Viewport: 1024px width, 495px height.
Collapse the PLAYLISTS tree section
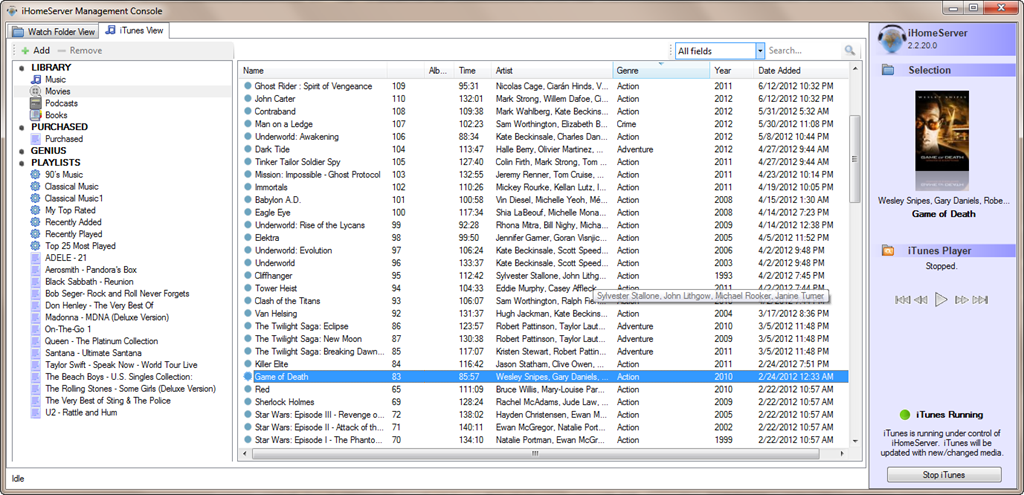click(x=22, y=163)
